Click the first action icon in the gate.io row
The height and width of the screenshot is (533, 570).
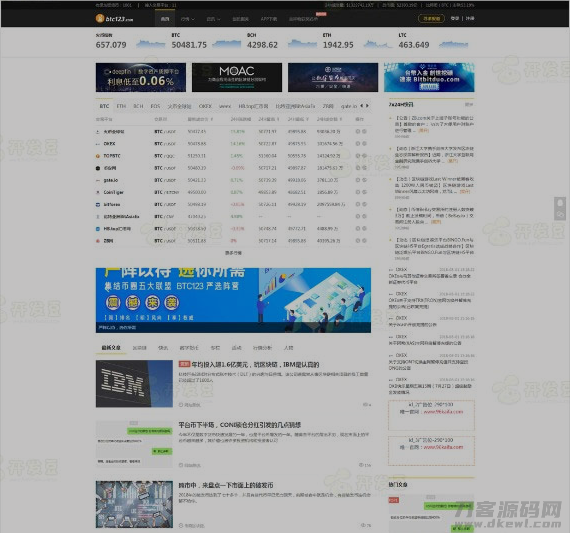[x=358, y=180]
